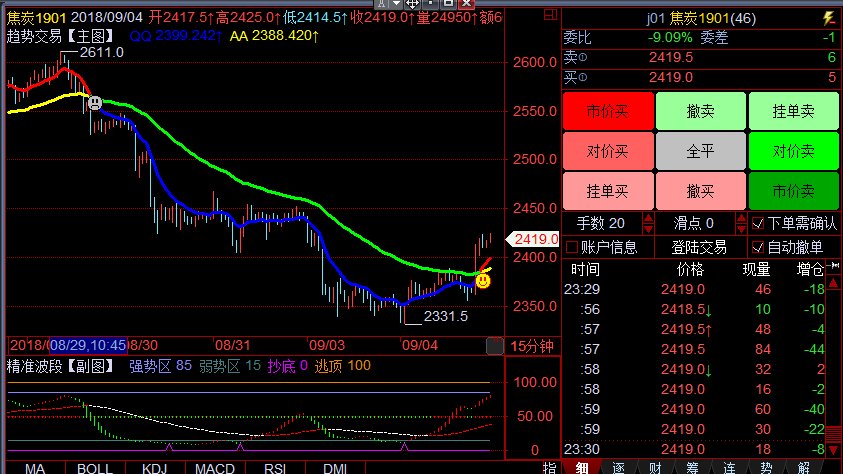
Task: Select the 筹 tab in bottom panel
Action: click(x=692, y=468)
